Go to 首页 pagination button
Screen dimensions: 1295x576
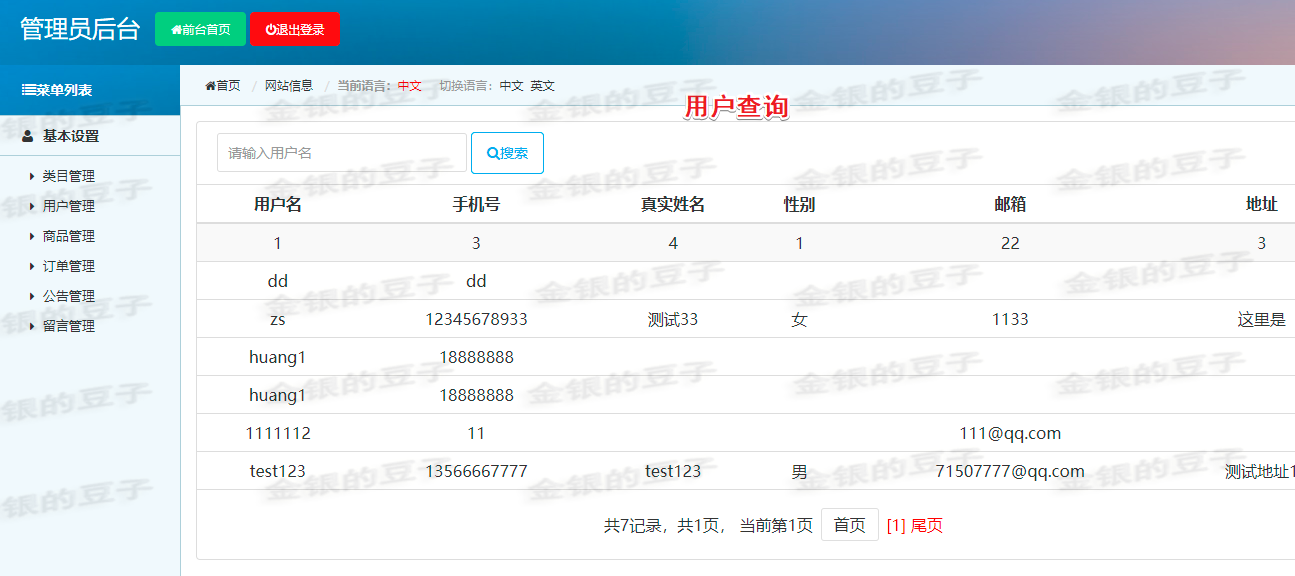850,525
